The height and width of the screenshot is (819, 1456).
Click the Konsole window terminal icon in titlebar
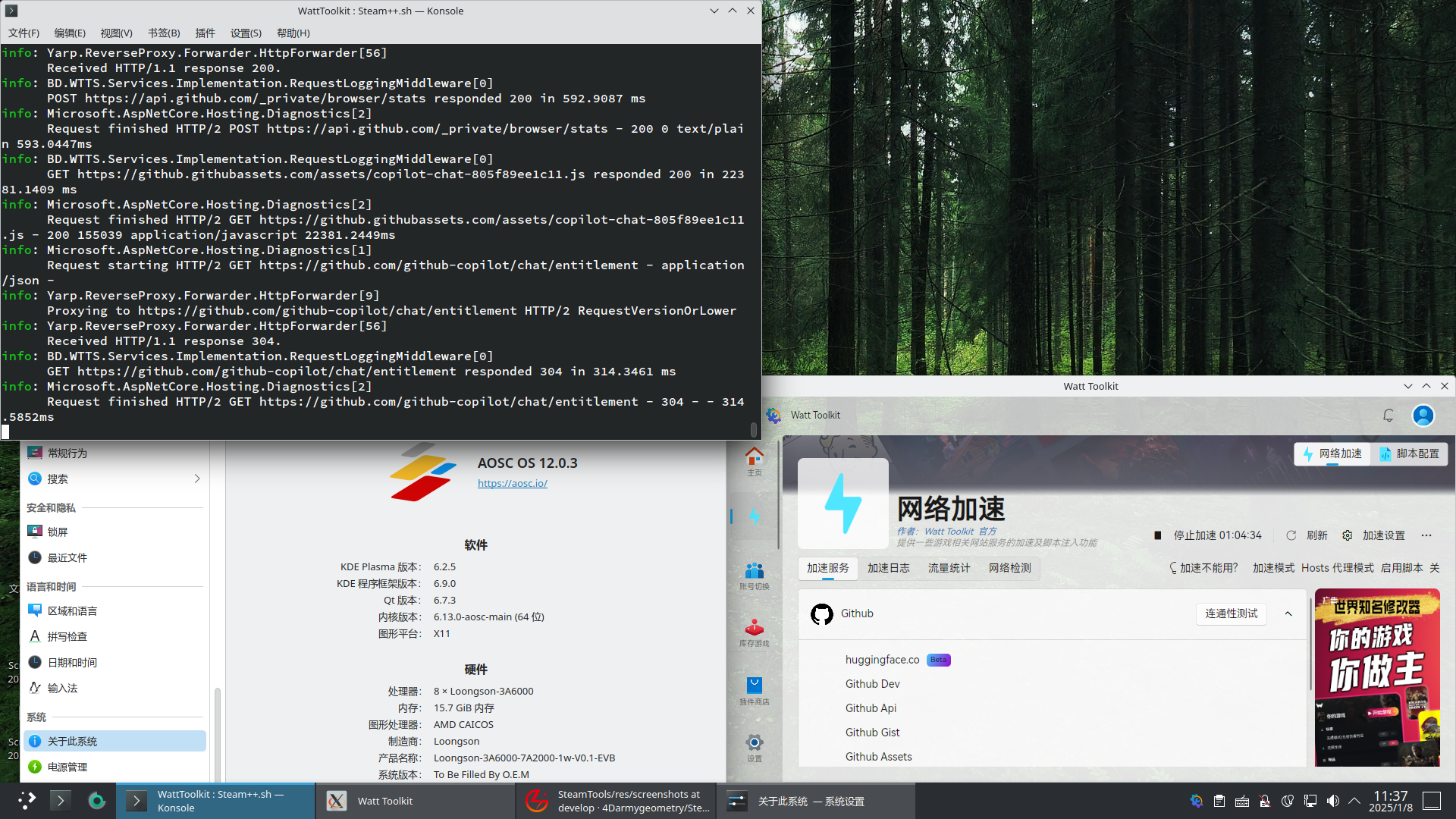11,11
